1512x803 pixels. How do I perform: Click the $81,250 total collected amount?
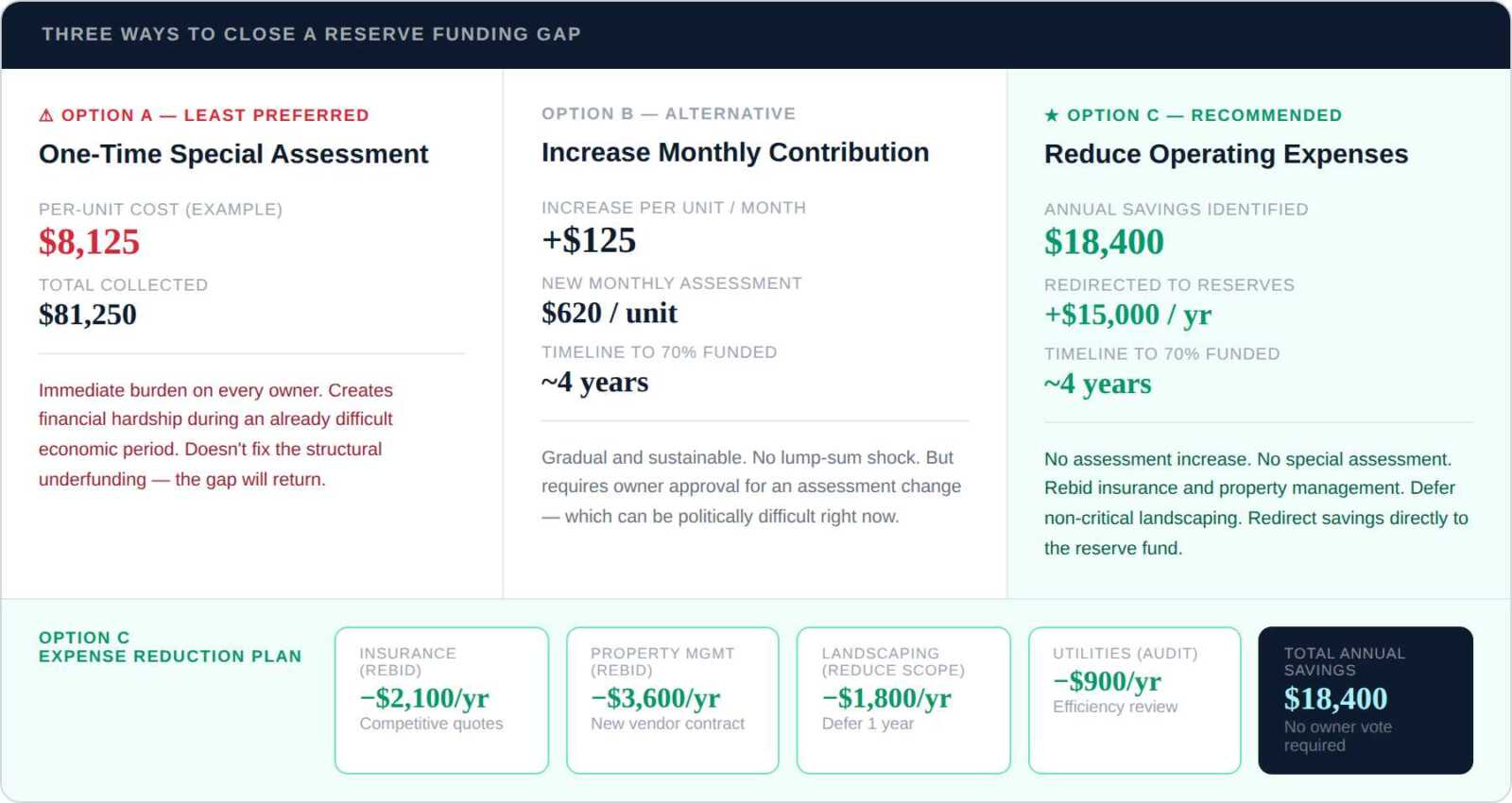point(88,315)
